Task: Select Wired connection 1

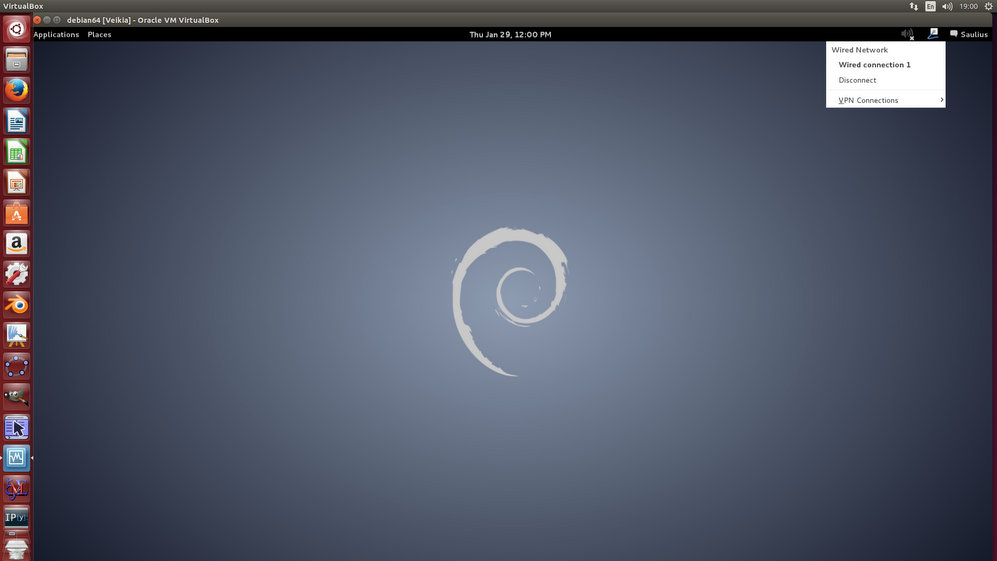Action: (874, 65)
